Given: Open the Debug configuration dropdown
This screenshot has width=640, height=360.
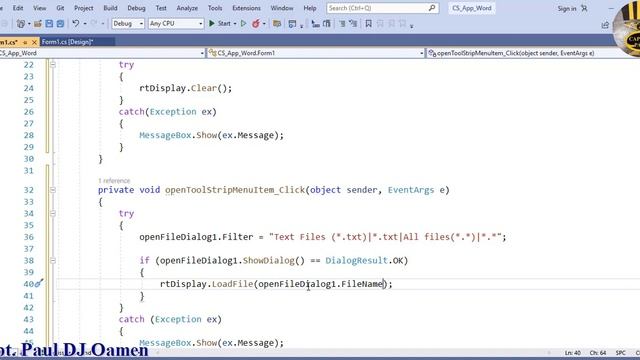Looking at the screenshot, I should pyautogui.click(x=128, y=24).
